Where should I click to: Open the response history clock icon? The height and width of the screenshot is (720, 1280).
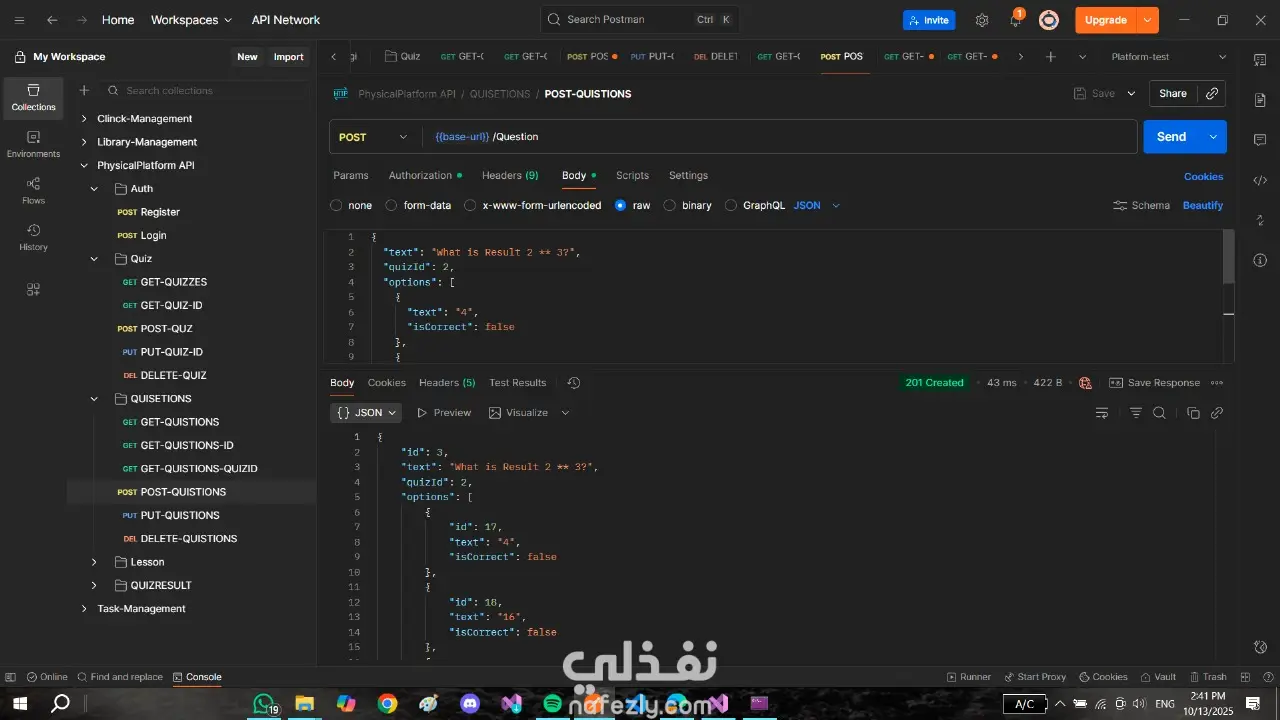coord(573,383)
